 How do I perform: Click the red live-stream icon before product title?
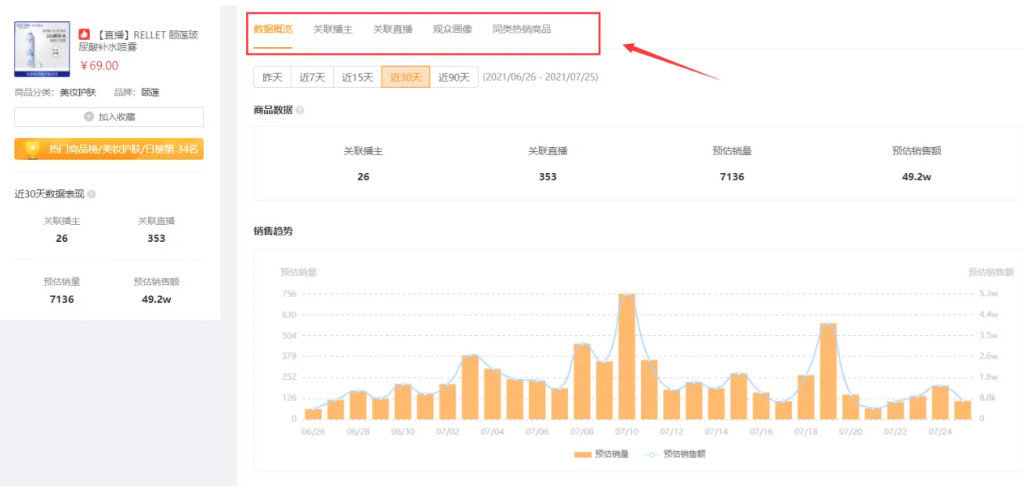click(x=84, y=34)
